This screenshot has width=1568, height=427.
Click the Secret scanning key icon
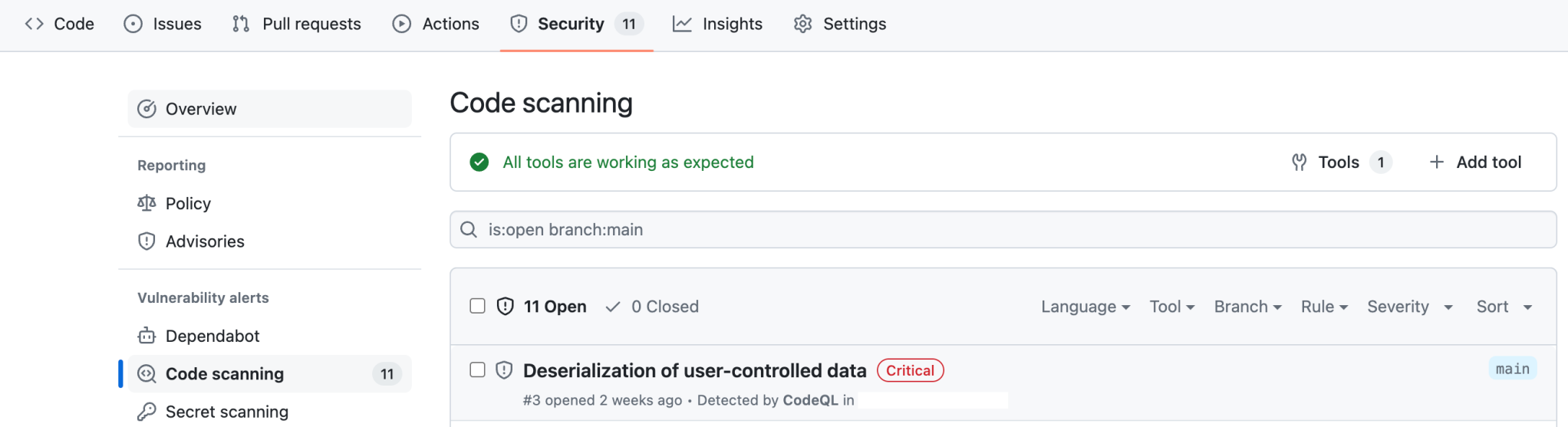[x=147, y=412]
